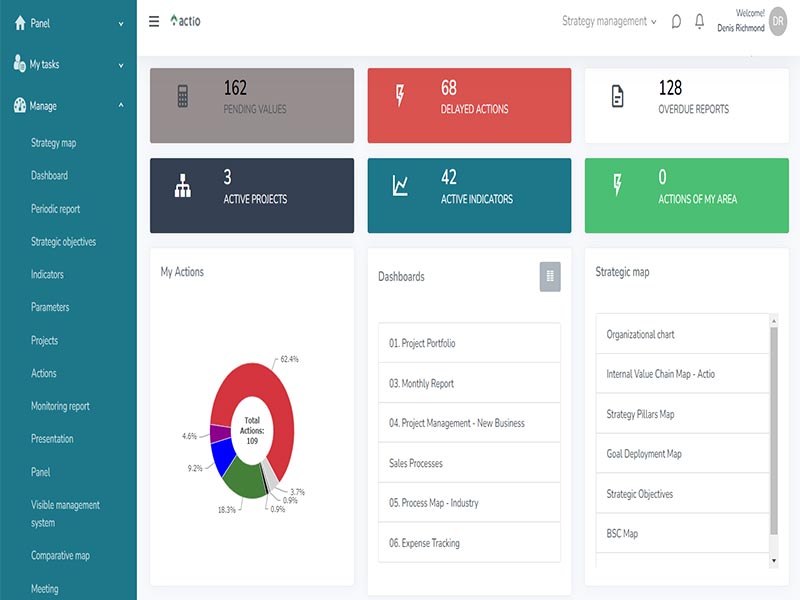Open the 03. Monthly Report dashboard
Image resolution: width=800 pixels, height=600 pixels.
(468, 383)
